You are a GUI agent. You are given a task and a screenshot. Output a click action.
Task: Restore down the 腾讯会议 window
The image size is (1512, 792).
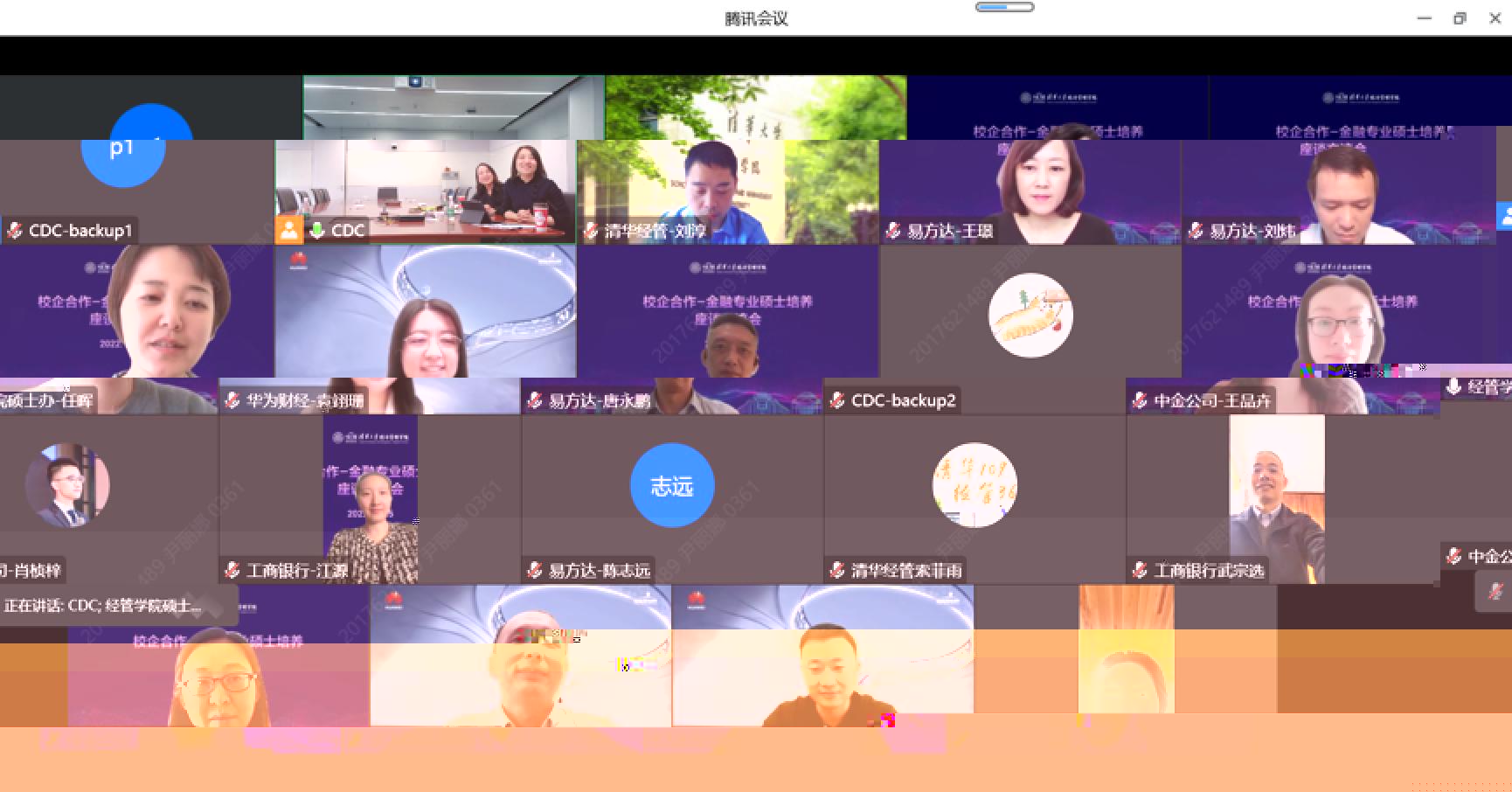[x=1460, y=18]
